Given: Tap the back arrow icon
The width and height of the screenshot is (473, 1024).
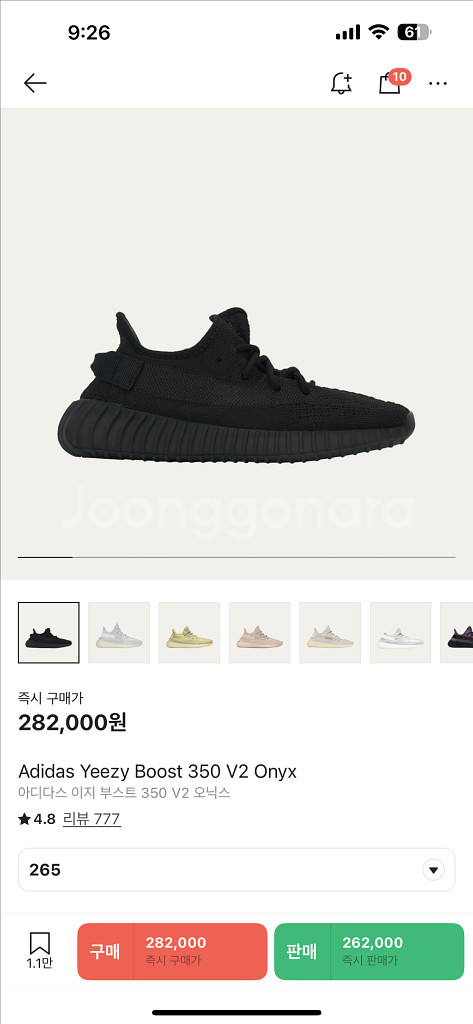Looking at the screenshot, I should coord(35,83).
